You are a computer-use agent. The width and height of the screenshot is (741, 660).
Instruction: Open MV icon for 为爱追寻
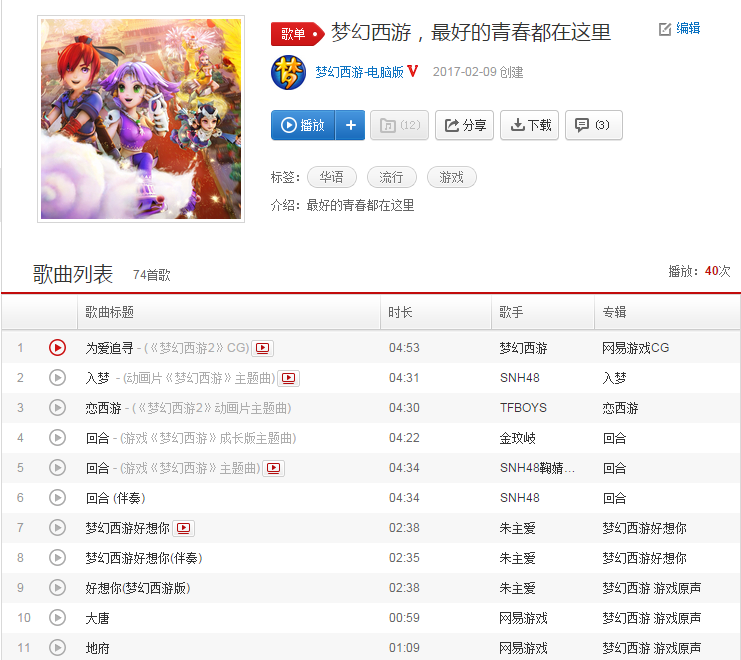point(262,348)
